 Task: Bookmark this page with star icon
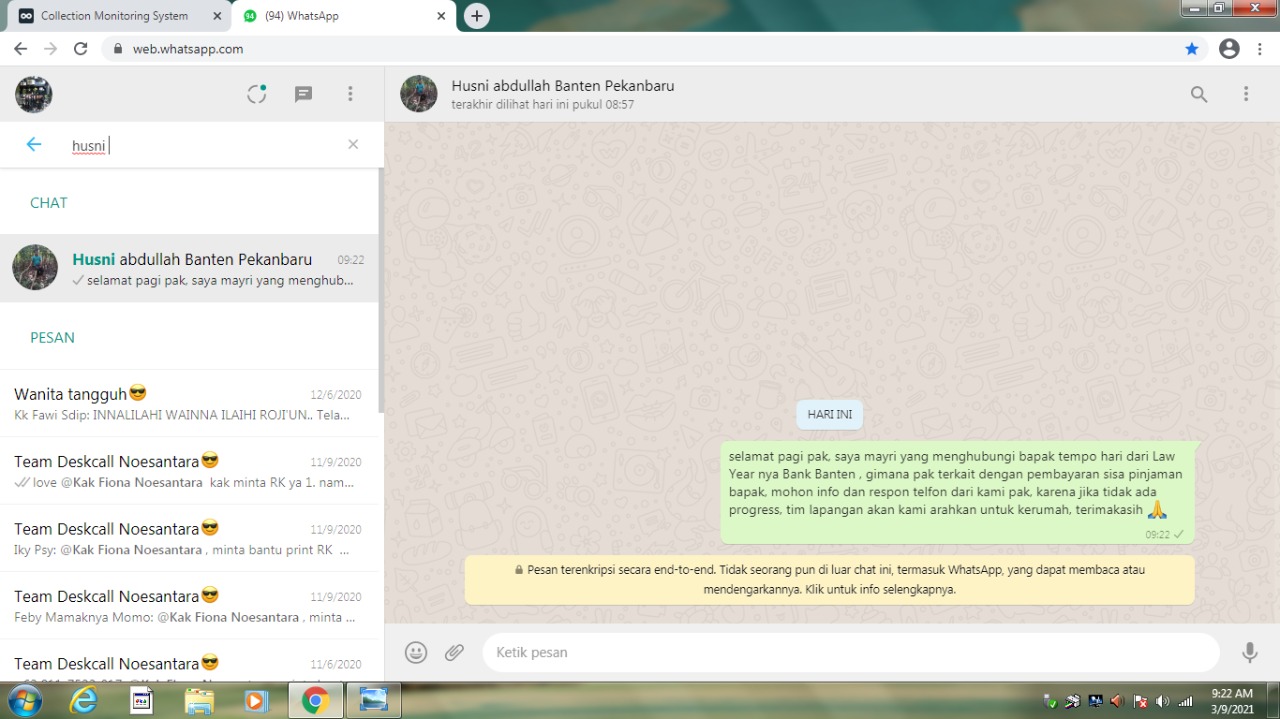point(1191,49)
